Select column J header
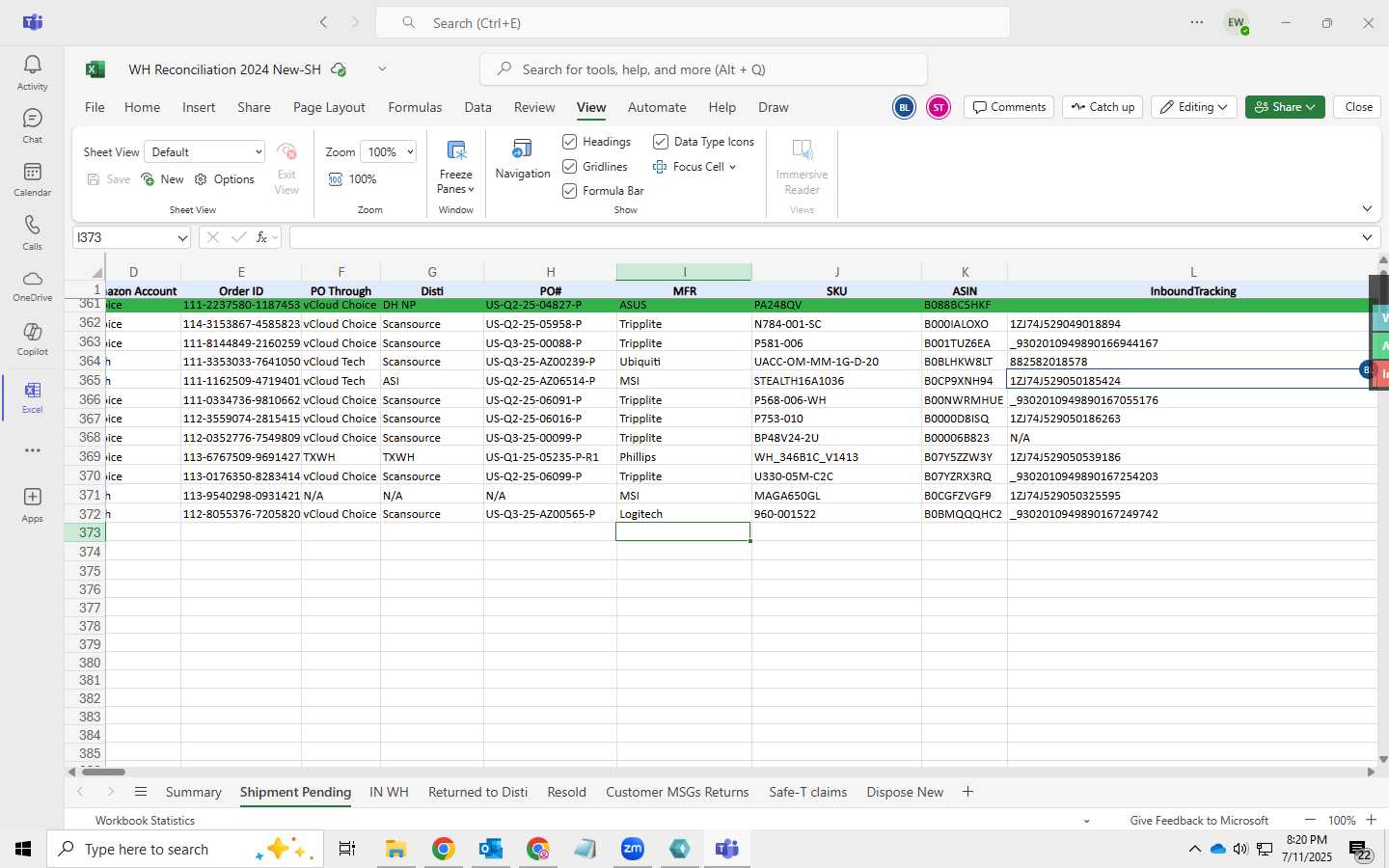 (x=836, y=272)
